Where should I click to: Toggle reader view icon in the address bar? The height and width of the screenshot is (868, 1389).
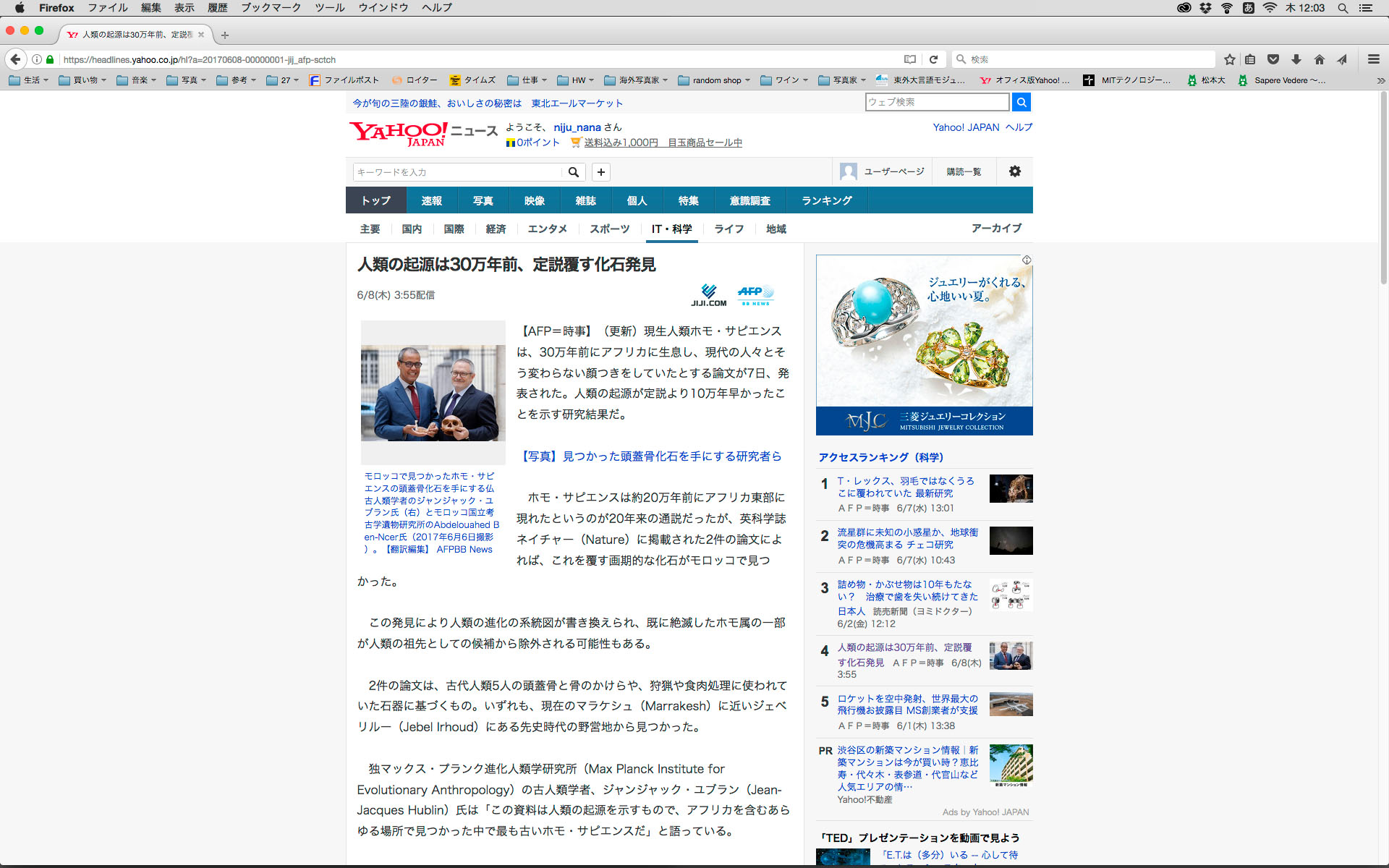(x=910, y=59)
